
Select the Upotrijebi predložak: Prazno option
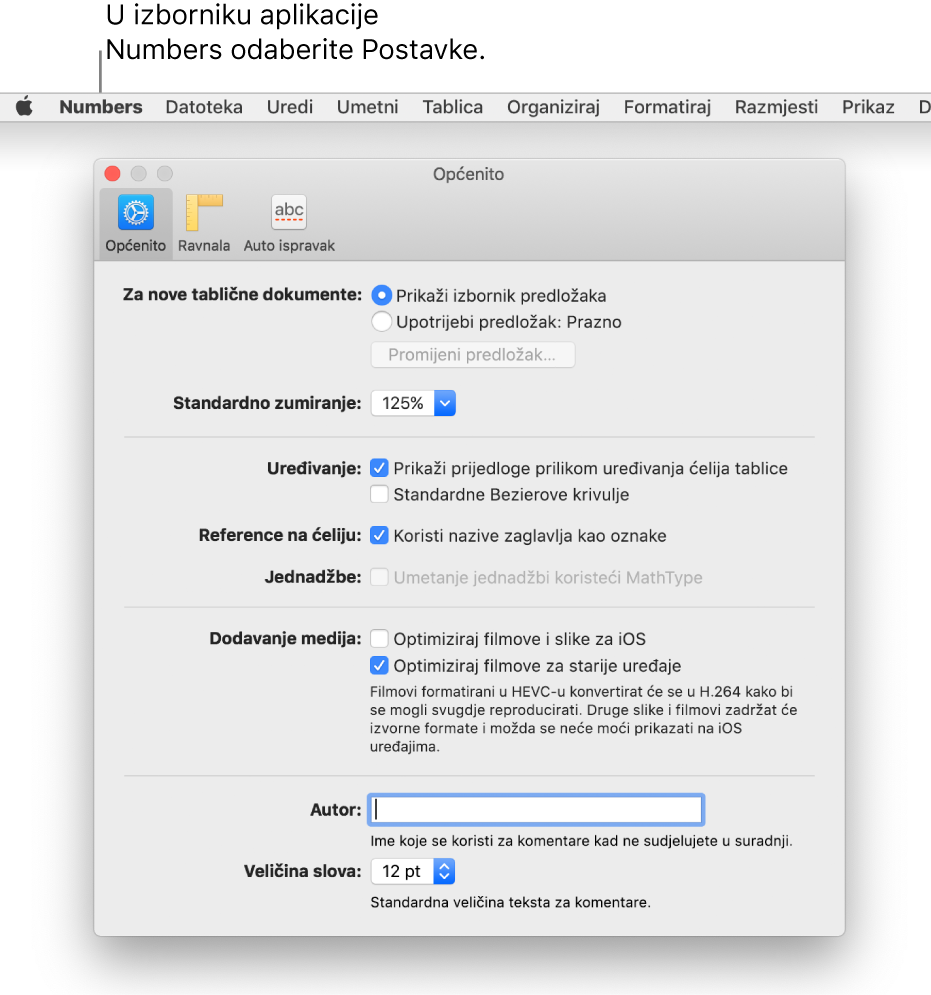click(381, 322)
